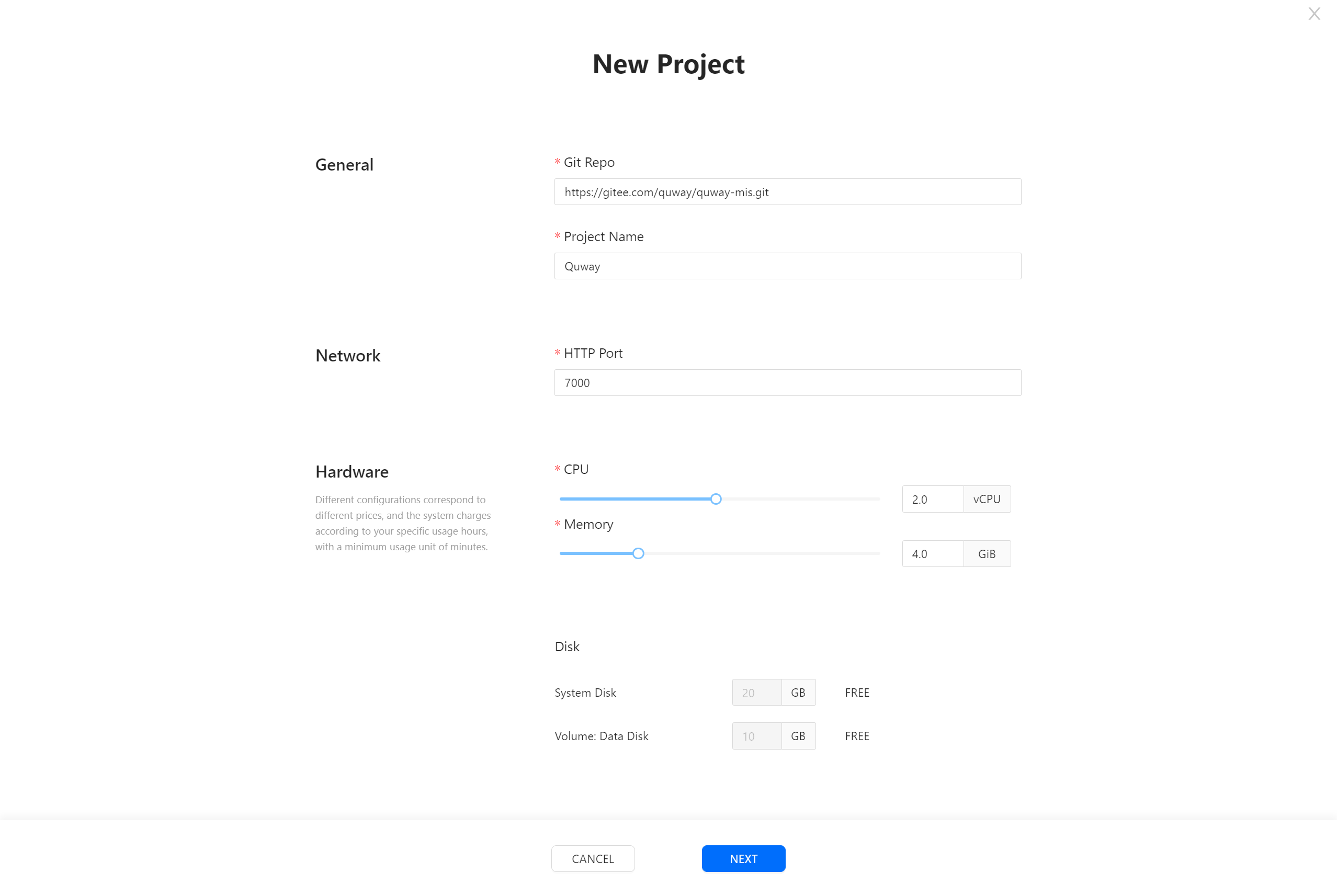Viewport: 1337px width, 896px height.
Task: Select the General section label
Action: click(x=345, y=164)
